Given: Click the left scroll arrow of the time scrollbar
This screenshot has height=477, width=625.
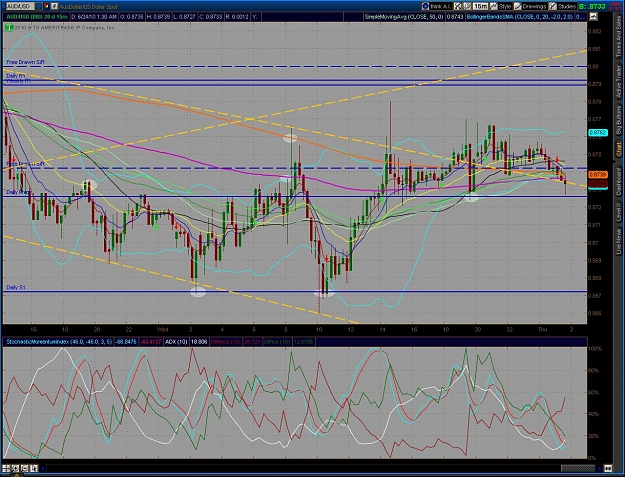Looking at the screenshot, I should 43,468.
